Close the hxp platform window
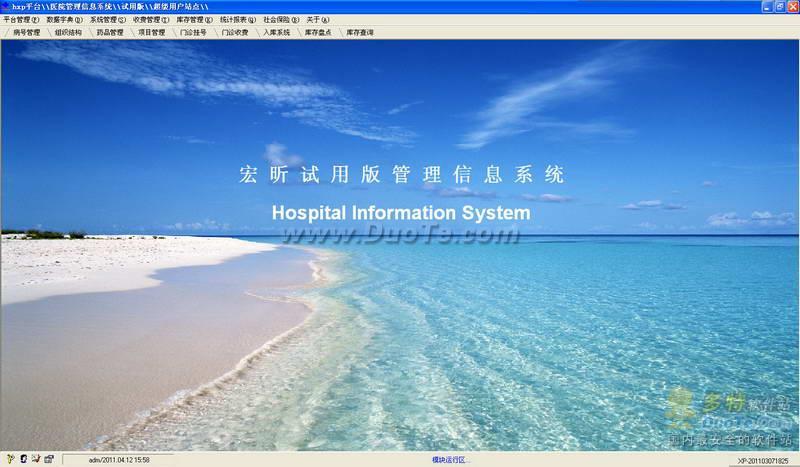800x467 pixels. tap(793, 7)
